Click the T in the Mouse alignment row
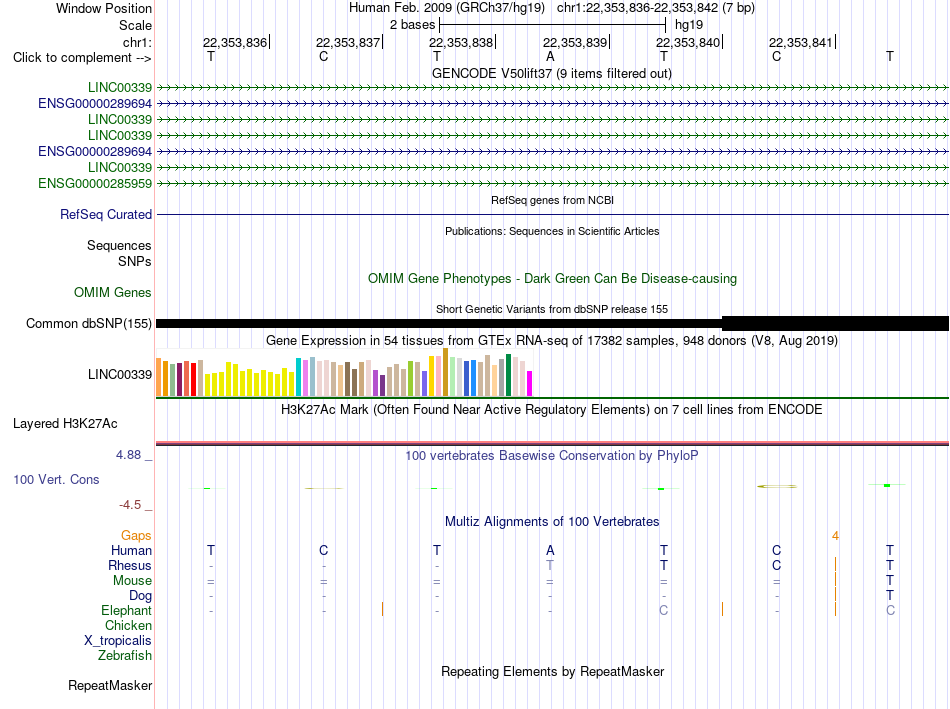Image resolution: width=950 pixels, height=709 pixels. (x=889, y=581)
